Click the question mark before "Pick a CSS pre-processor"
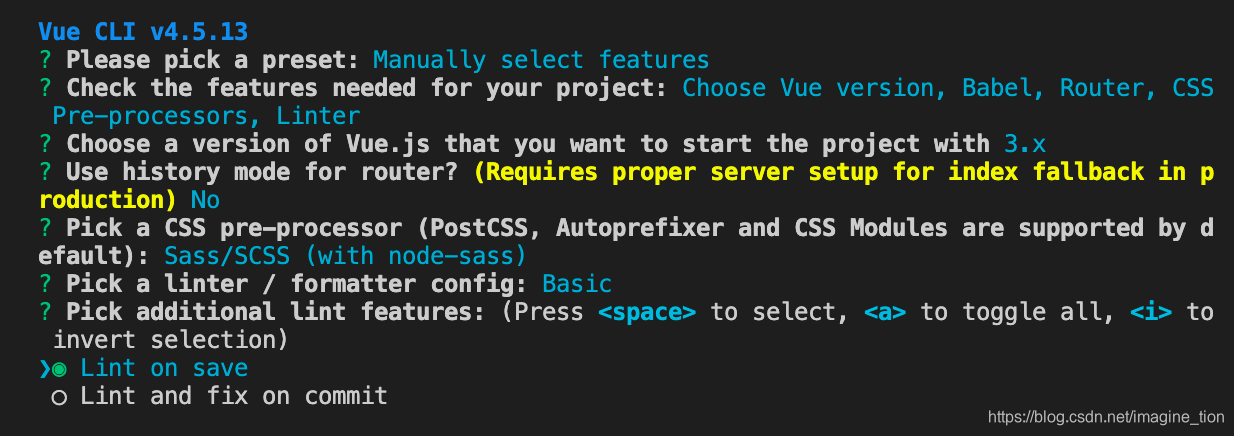Viewport: 1234px width, 436px height. coord(45,228)
